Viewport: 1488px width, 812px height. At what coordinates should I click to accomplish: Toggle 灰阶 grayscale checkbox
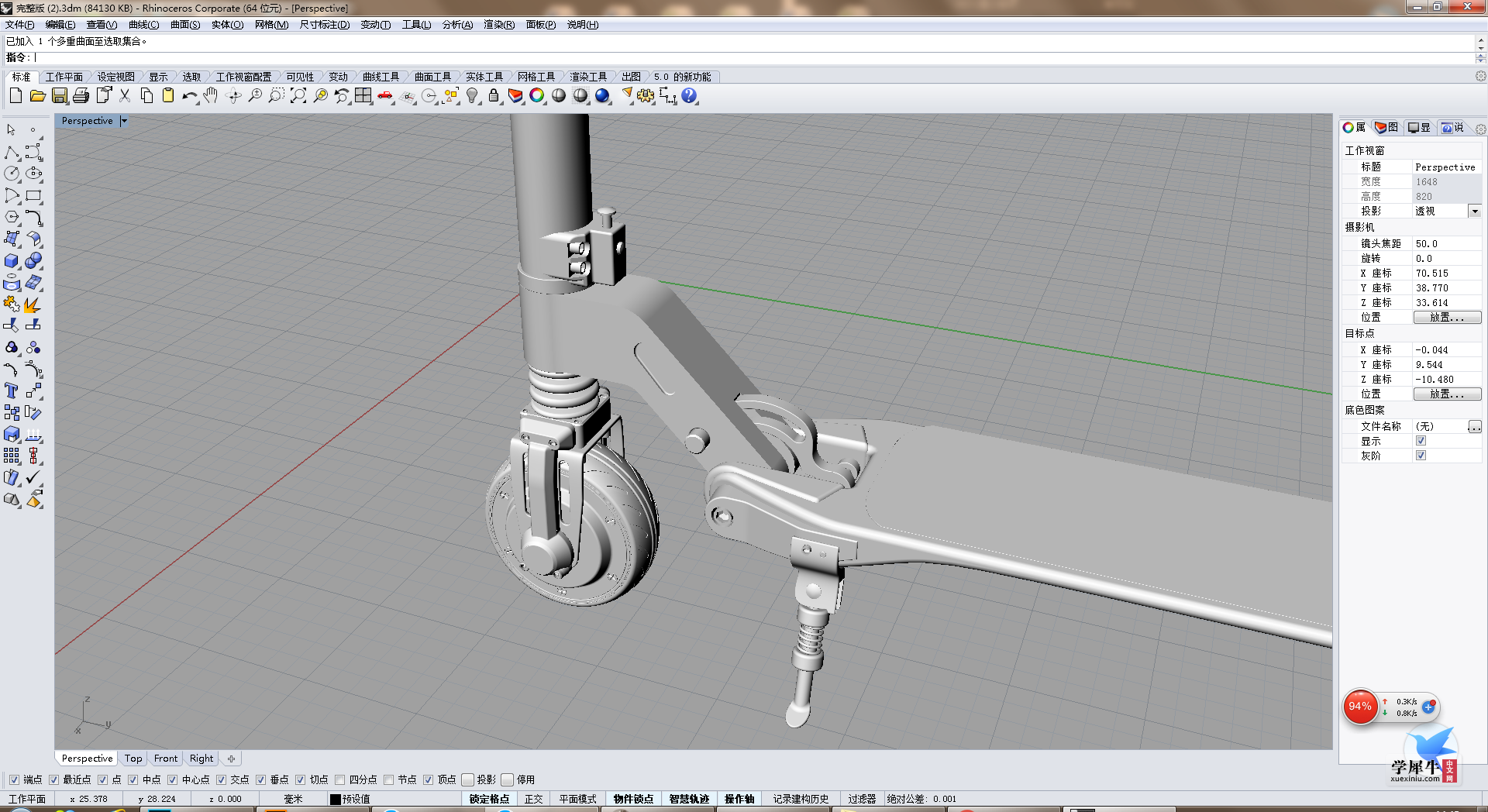click(x=1421, y=456)
